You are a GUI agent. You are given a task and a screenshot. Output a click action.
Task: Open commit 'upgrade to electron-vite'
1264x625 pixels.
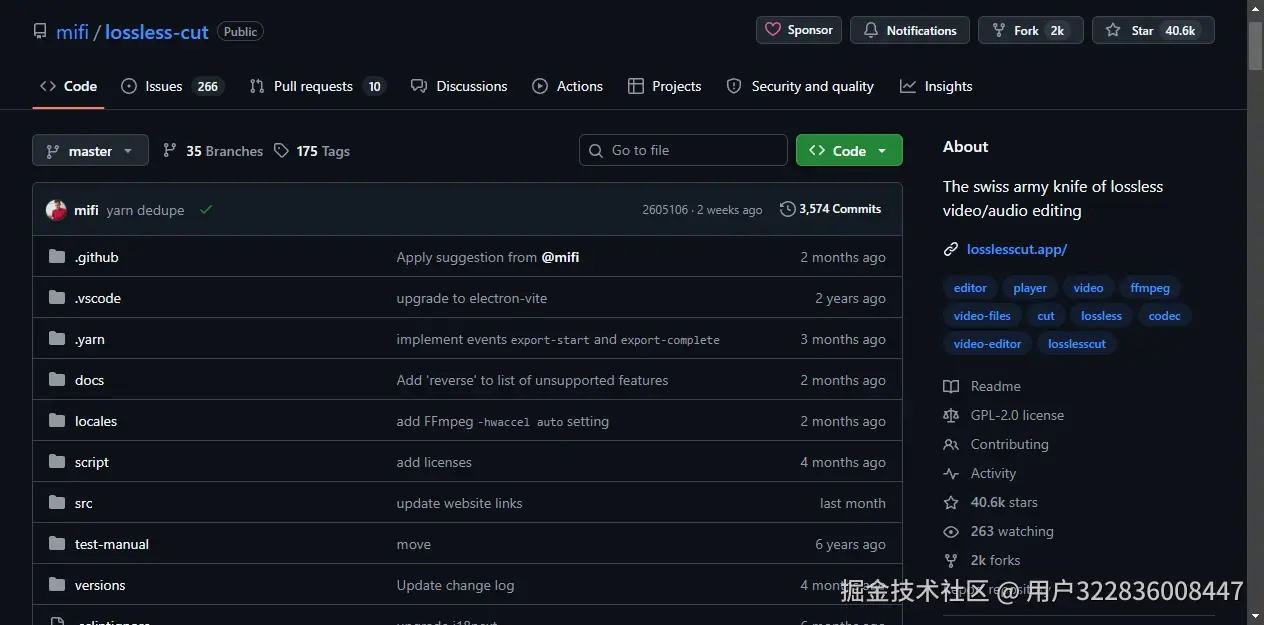pyautogui.click(x=472, y=298)
